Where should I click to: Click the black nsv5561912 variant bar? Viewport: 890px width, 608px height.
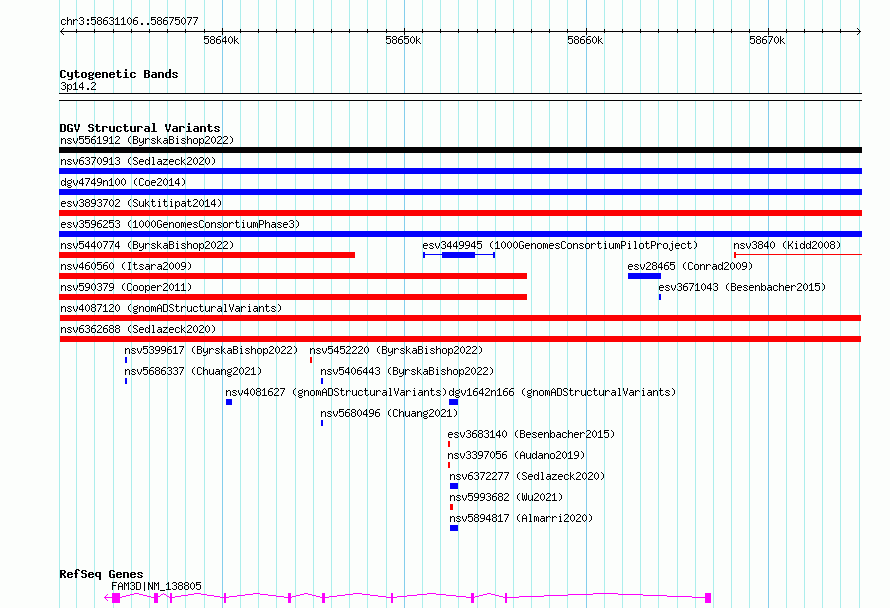pos(460,150)
